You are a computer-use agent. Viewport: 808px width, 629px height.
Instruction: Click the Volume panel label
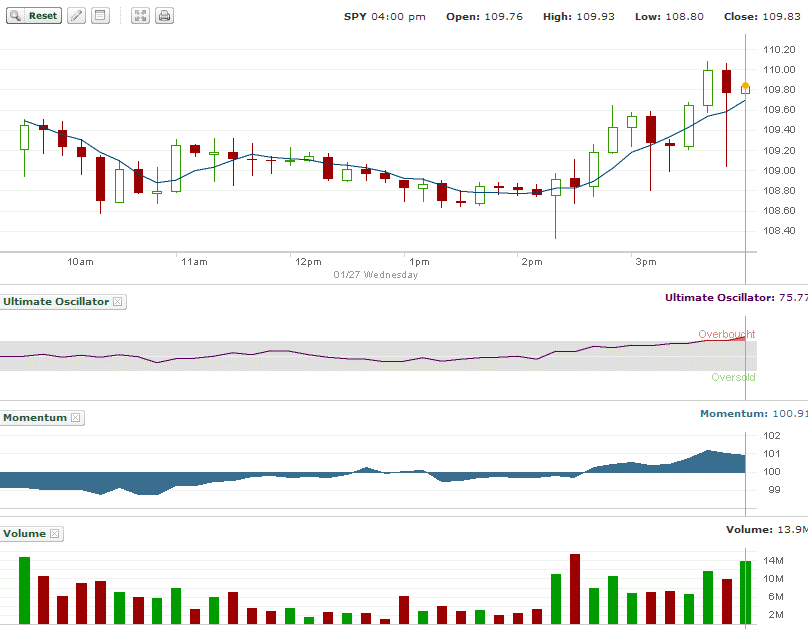24,534
